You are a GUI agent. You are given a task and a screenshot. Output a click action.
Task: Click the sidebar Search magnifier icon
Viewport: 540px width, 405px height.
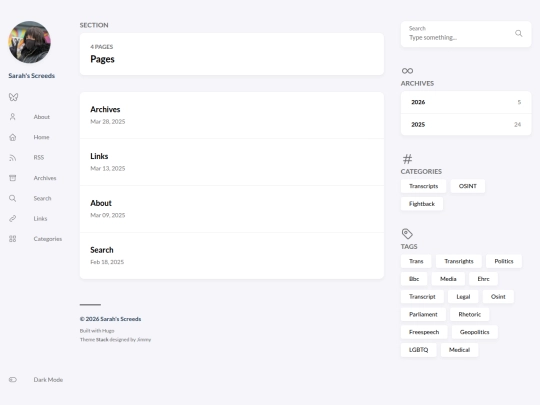point(13,198)
